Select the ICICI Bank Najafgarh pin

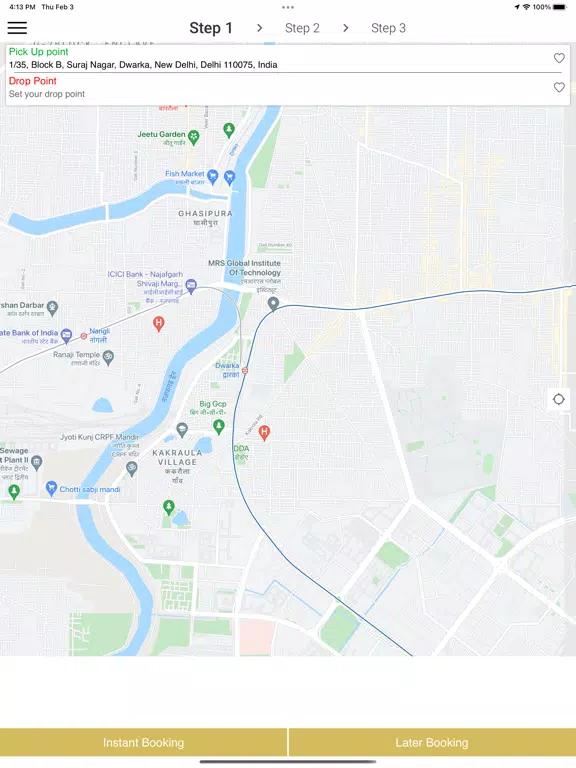[x=192, y=286]
